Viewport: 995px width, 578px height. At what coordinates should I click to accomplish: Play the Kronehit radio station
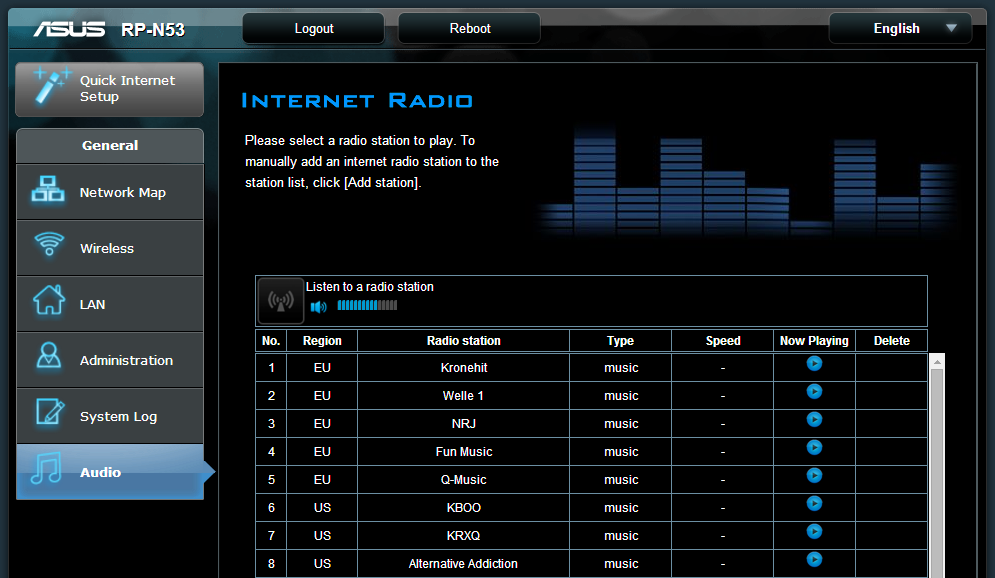tap(814, 364)
